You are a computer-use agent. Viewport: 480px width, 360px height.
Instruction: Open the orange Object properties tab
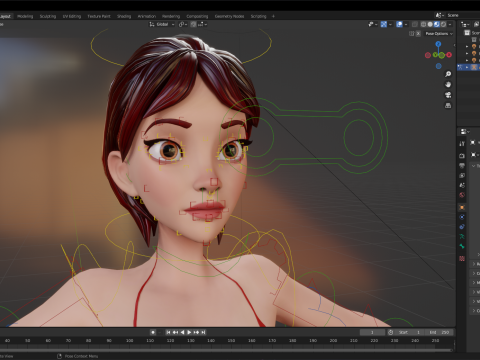coord(462,207)
